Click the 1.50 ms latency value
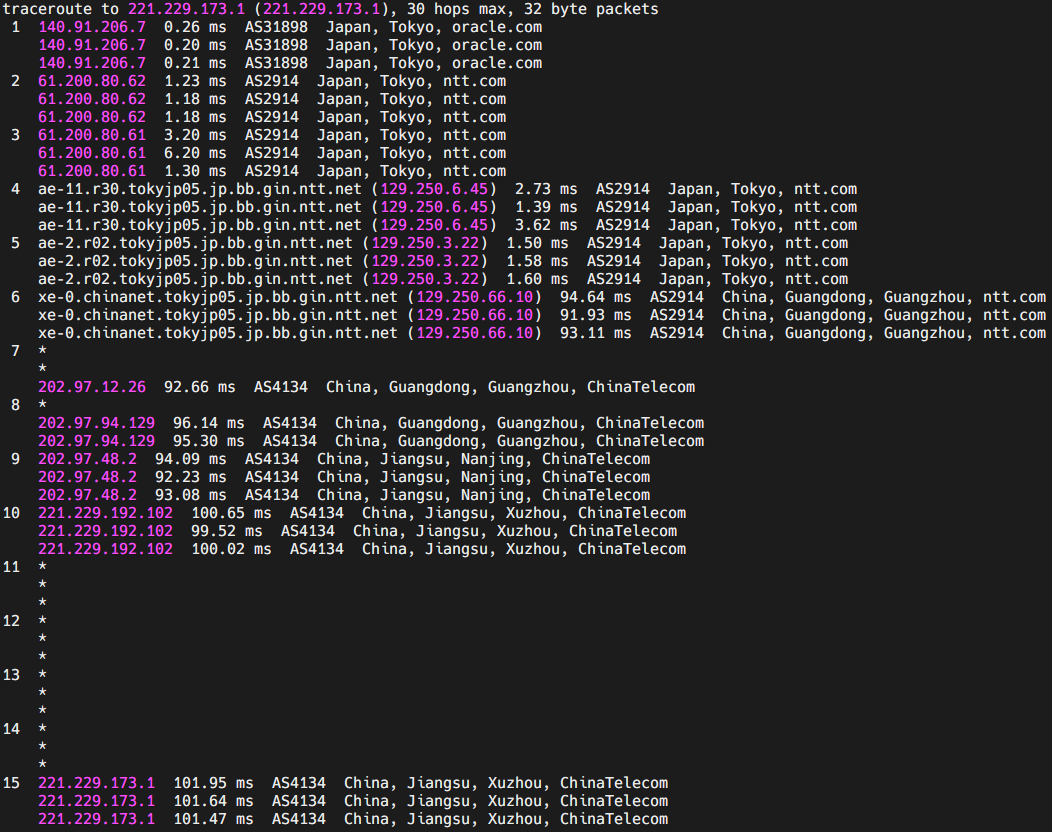 537,244
